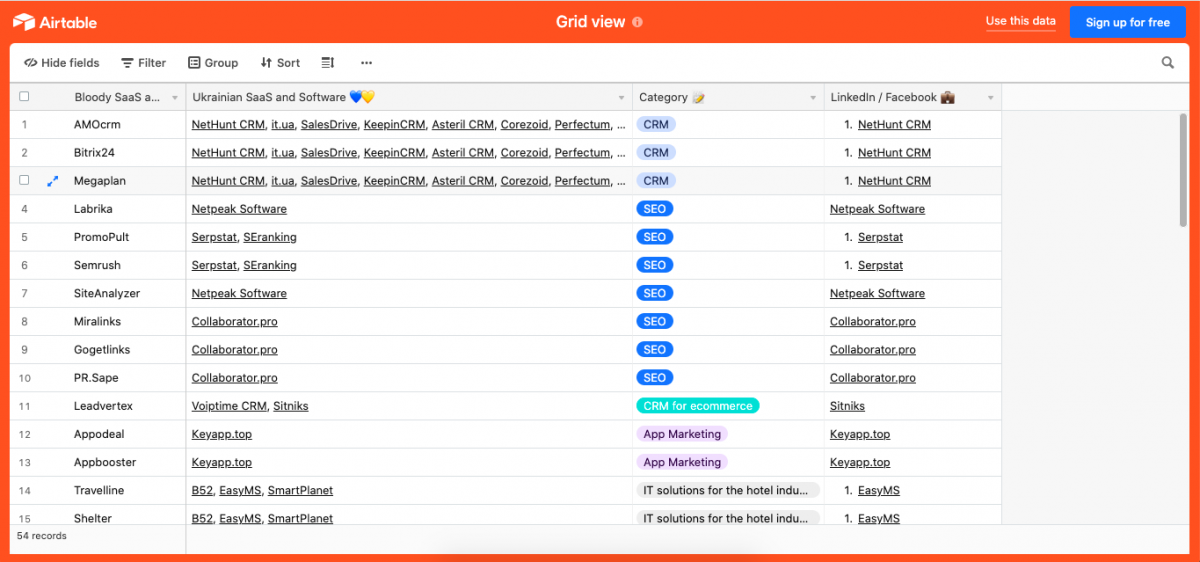Click the vertical scrollbar thumb
The height and width of the screenshot is (562, 1200).
tap(1184, 170)
